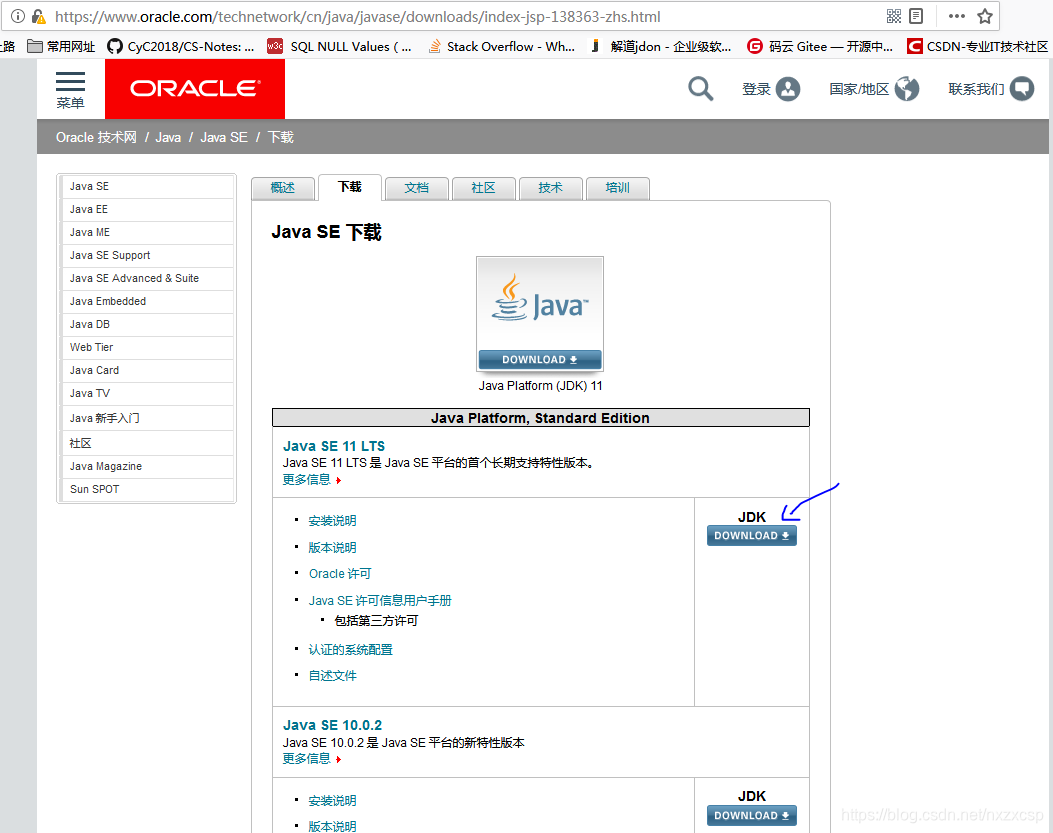Click the insecure connection lock warning icon

[39, 16]
